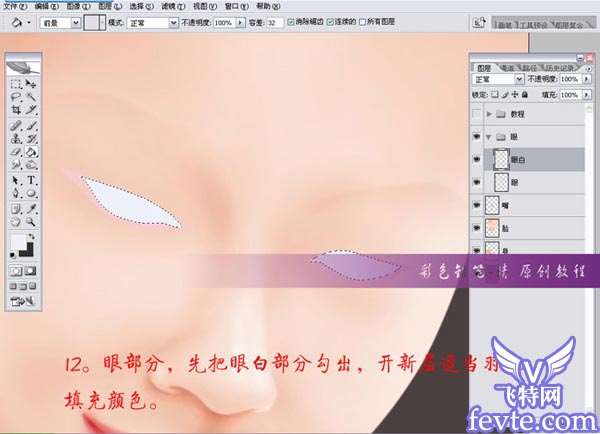Collapse the 眼 layer group
The image size is (600, 434).
pos(489,137)
